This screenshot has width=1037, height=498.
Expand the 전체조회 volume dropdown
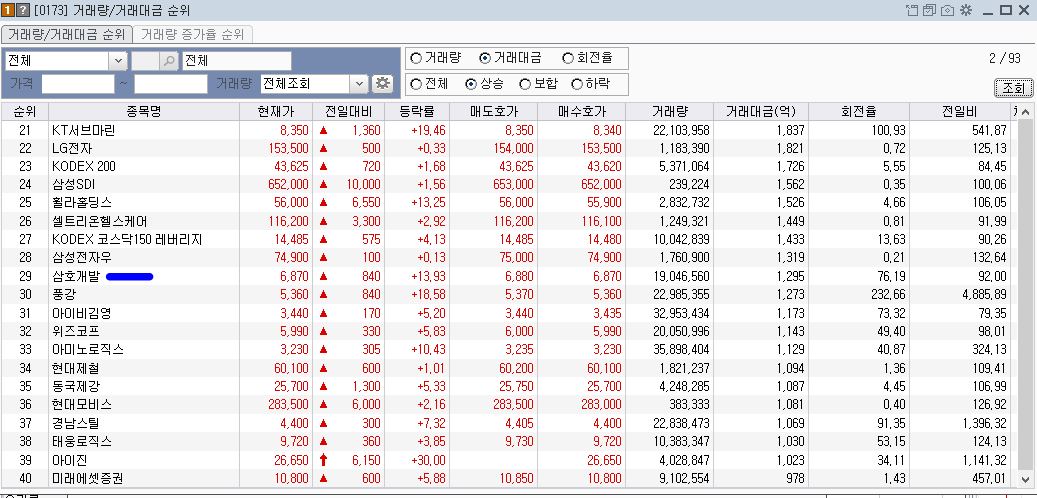point(359,83)
